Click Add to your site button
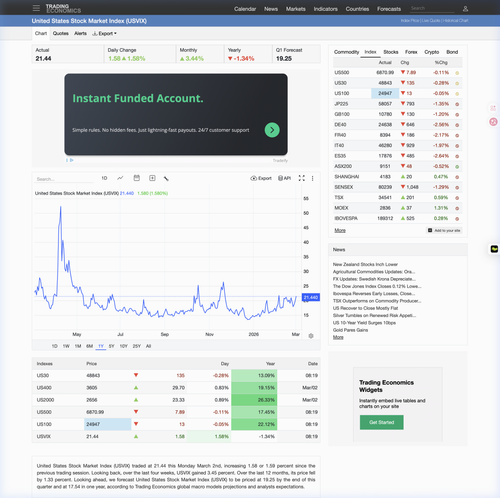The width and height of the screenshot is (500, 498). tap(444, 230)
